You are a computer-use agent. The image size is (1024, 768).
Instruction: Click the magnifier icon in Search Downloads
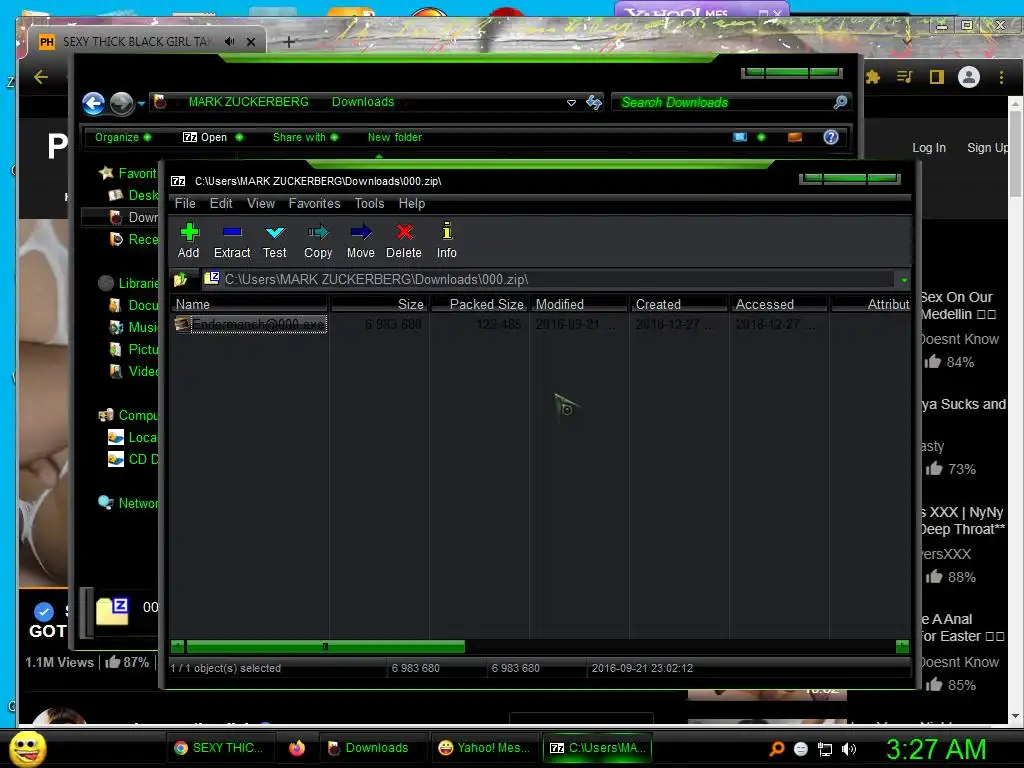[840, 102]
